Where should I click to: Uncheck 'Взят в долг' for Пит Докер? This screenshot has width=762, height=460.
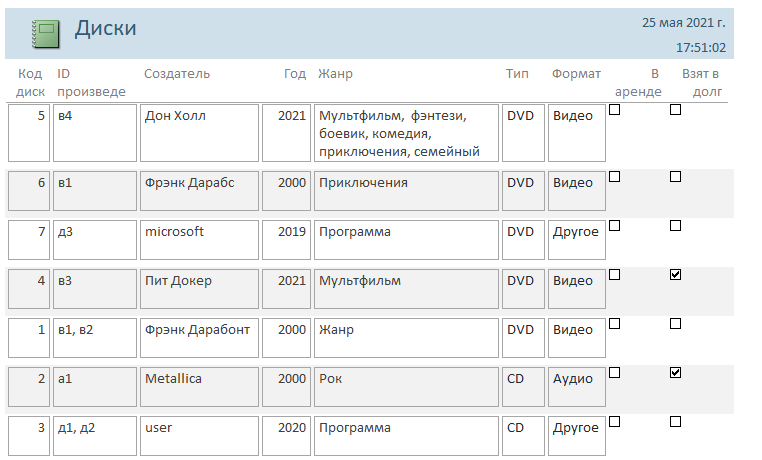click(675, 274)
